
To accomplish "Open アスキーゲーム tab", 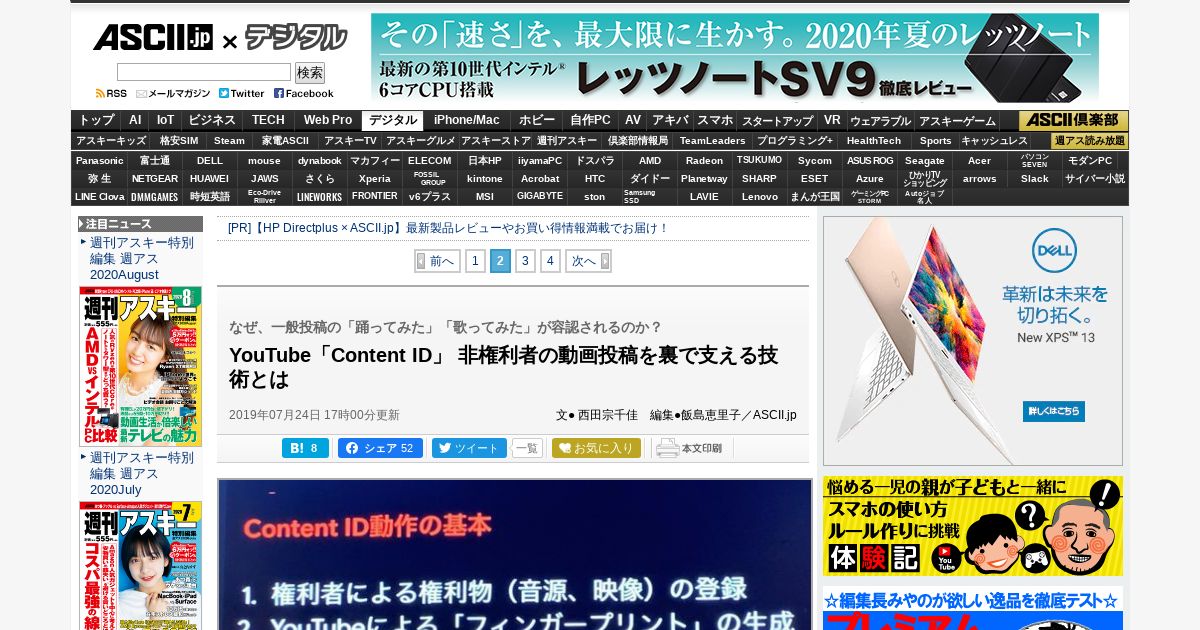I will pos(957,121).
